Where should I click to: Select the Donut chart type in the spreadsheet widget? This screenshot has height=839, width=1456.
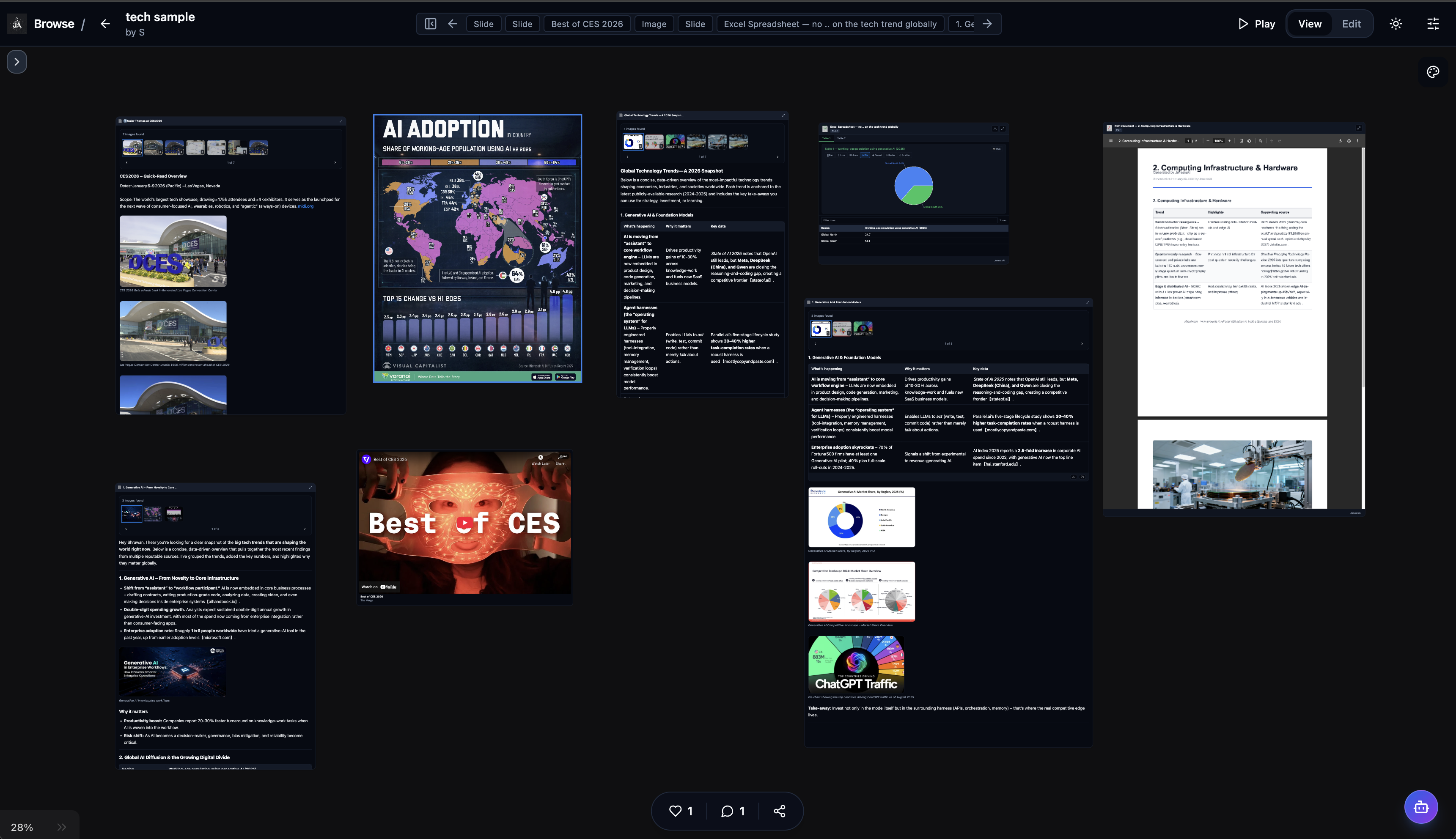coord(877,156)
